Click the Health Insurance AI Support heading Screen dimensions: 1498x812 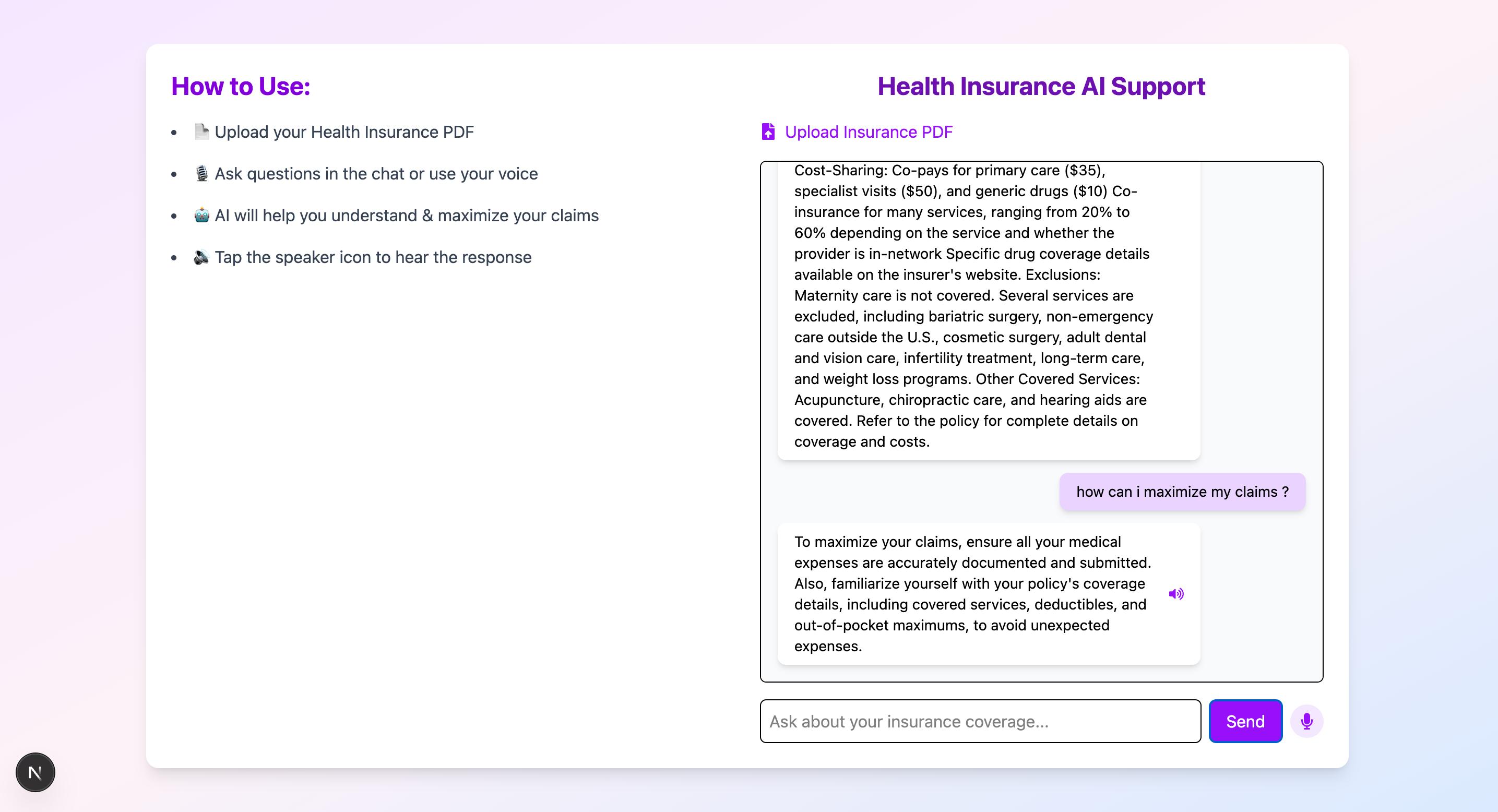click(x=1041, y=87)
